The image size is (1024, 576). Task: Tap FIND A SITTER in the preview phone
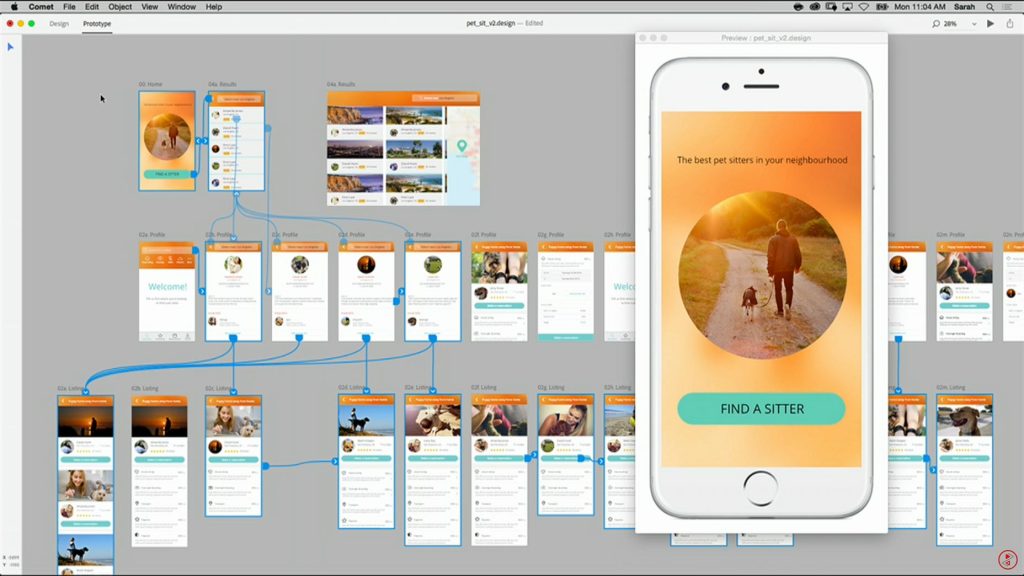(x=761, y=409)
